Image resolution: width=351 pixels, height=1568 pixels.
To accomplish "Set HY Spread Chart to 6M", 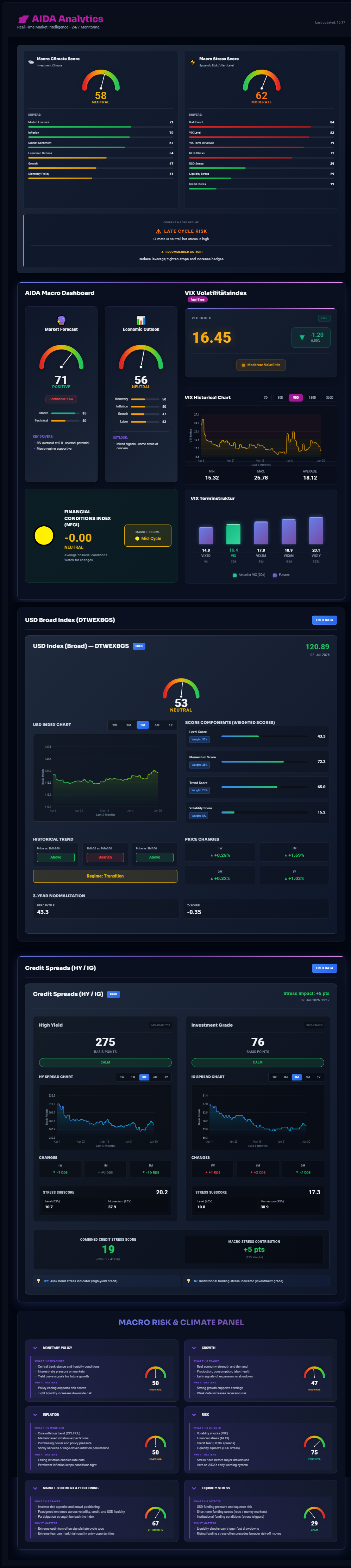I will [x=155, y=1077].
